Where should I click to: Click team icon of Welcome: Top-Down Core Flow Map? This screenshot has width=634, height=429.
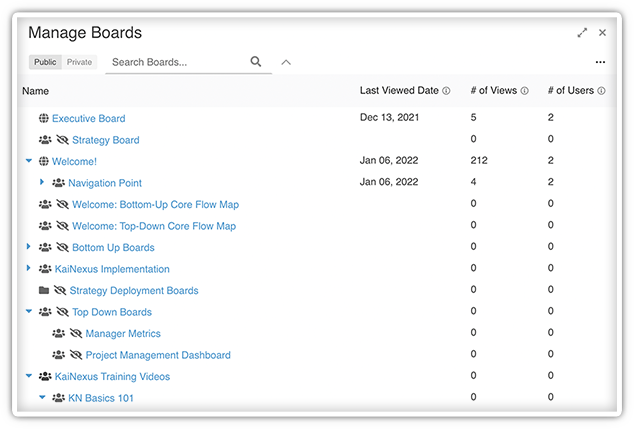click(45, 226)
